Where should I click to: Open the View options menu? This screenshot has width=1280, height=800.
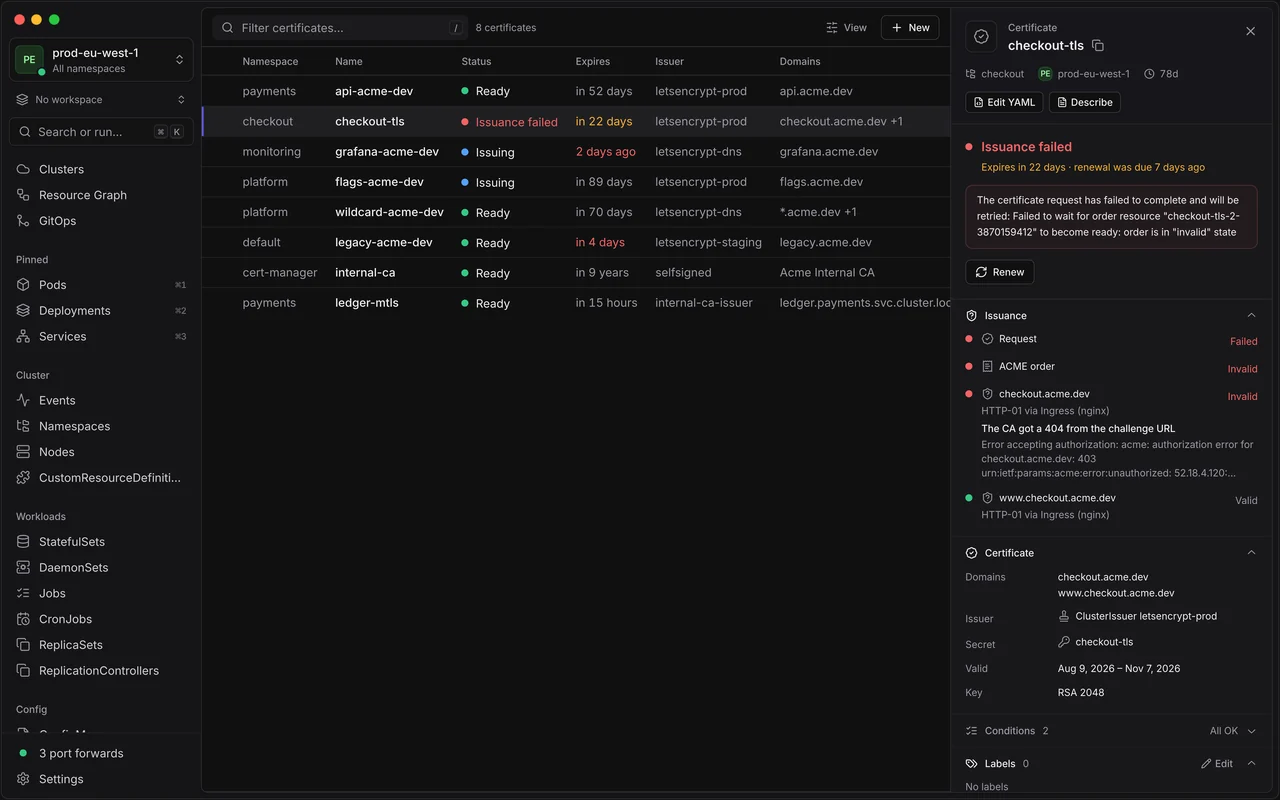point(846,28)
